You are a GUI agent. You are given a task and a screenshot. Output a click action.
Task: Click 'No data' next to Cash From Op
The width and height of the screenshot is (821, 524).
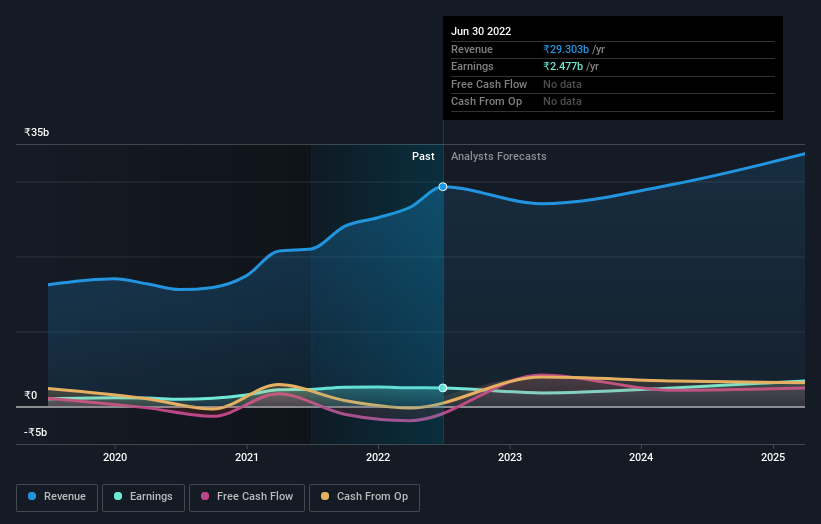coord(562,102)
